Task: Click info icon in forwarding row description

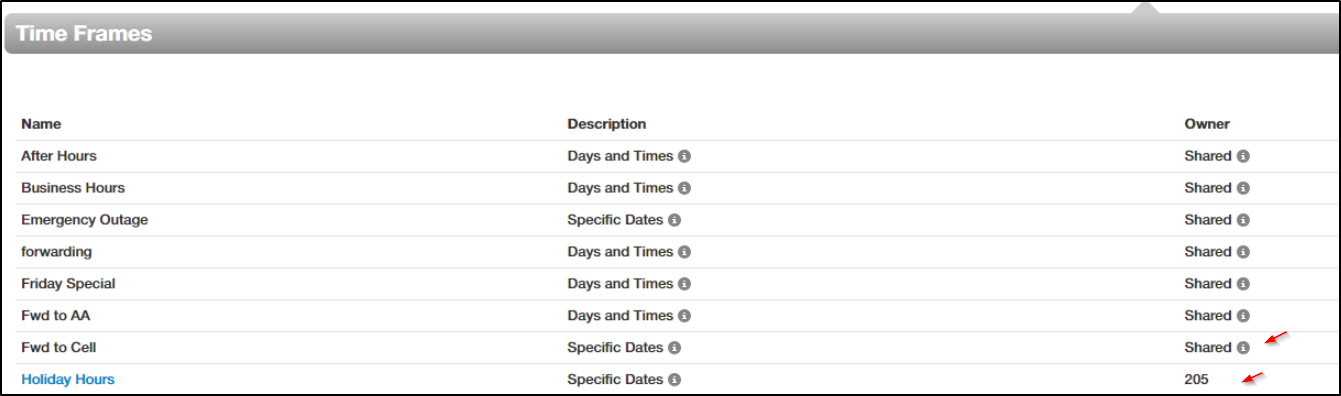Action: [684, 252]
